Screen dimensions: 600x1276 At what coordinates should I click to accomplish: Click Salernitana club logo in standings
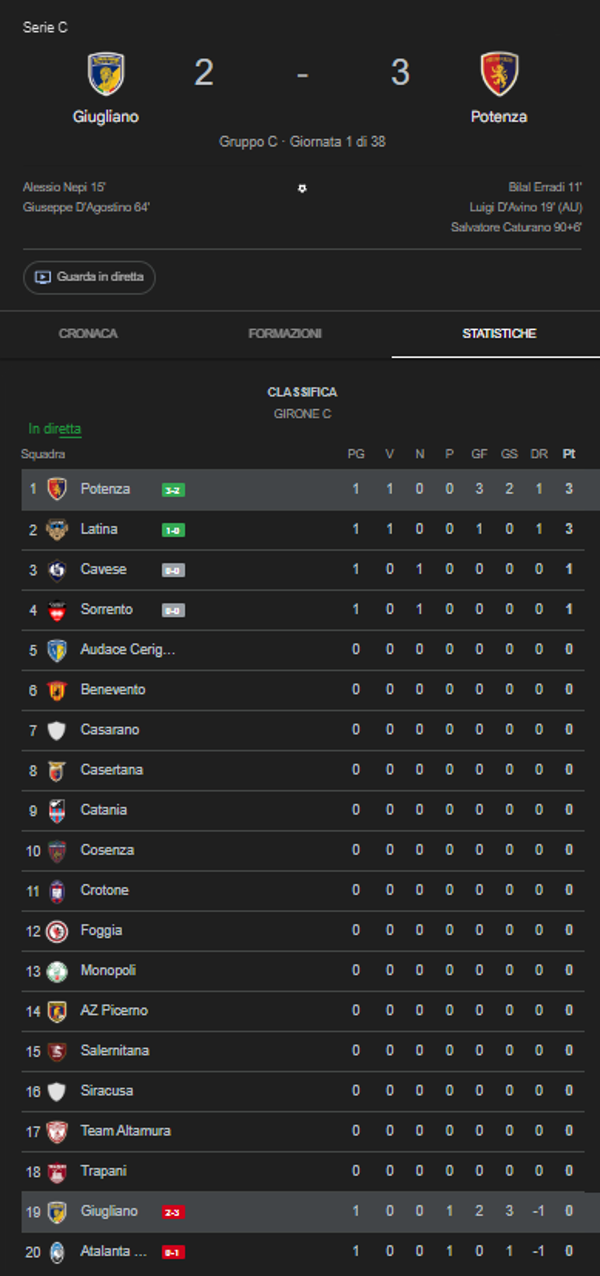[x=57, y=1051]
